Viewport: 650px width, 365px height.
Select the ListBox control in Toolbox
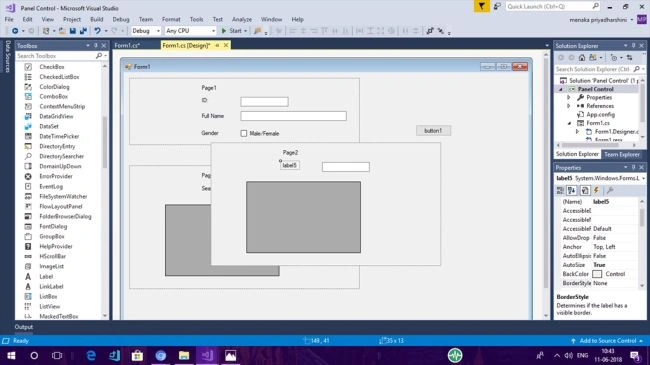pos(48,297)
